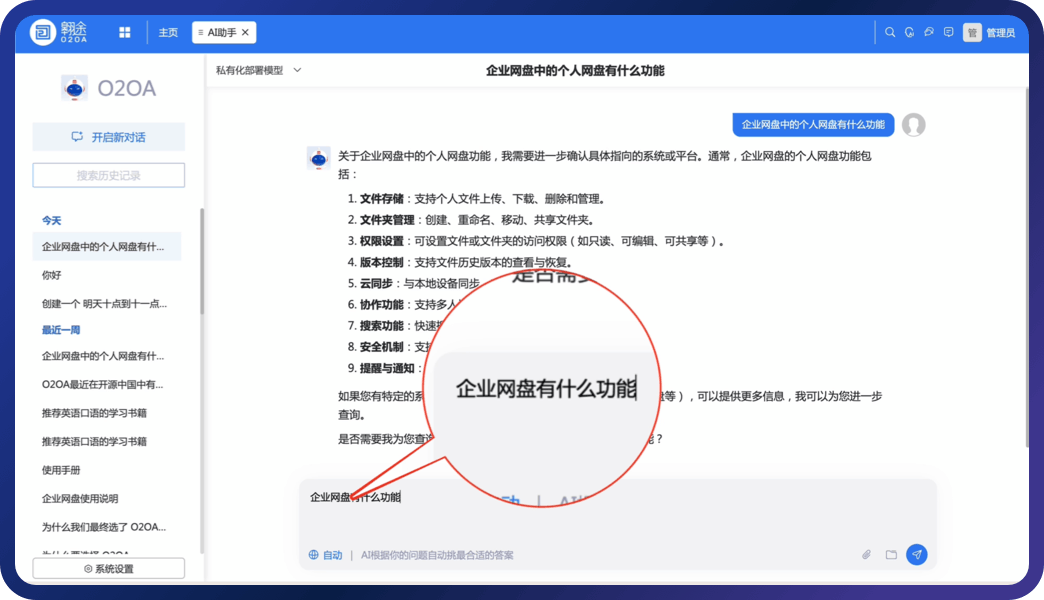Screen dimensions: 1044x600
Task: Select the AI助手 tab
Action: click(220, 31)
